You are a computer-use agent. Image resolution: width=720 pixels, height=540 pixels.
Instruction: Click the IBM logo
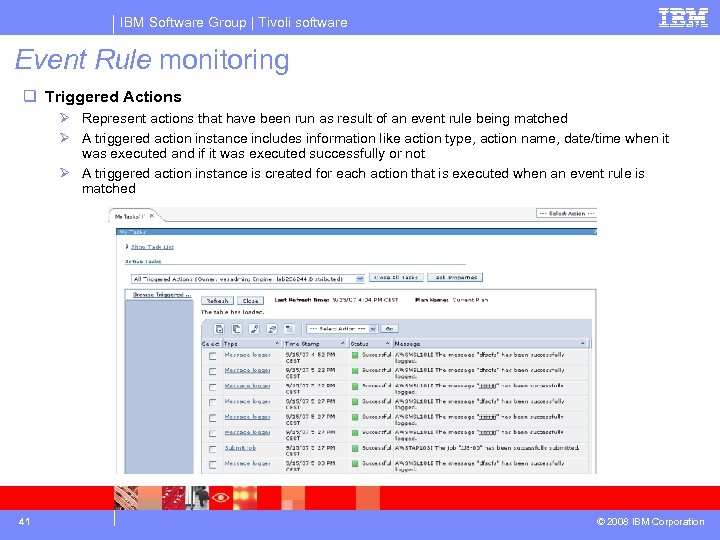tap(683, 18)
